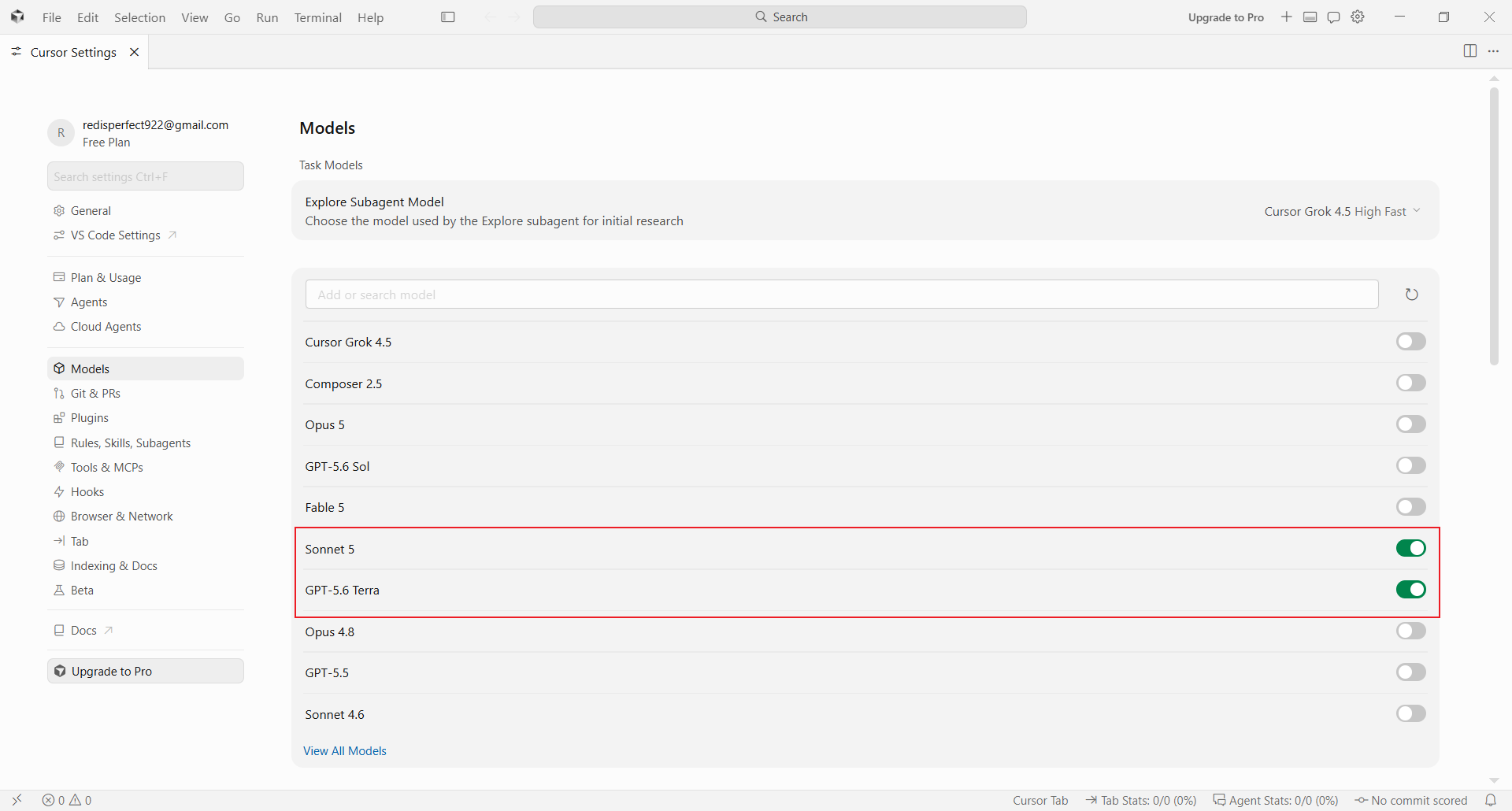This screenshot has height=811, width=1512.
Task: Enable the Cursor Grok 4.5 model
Action: tap(1410, 342)
